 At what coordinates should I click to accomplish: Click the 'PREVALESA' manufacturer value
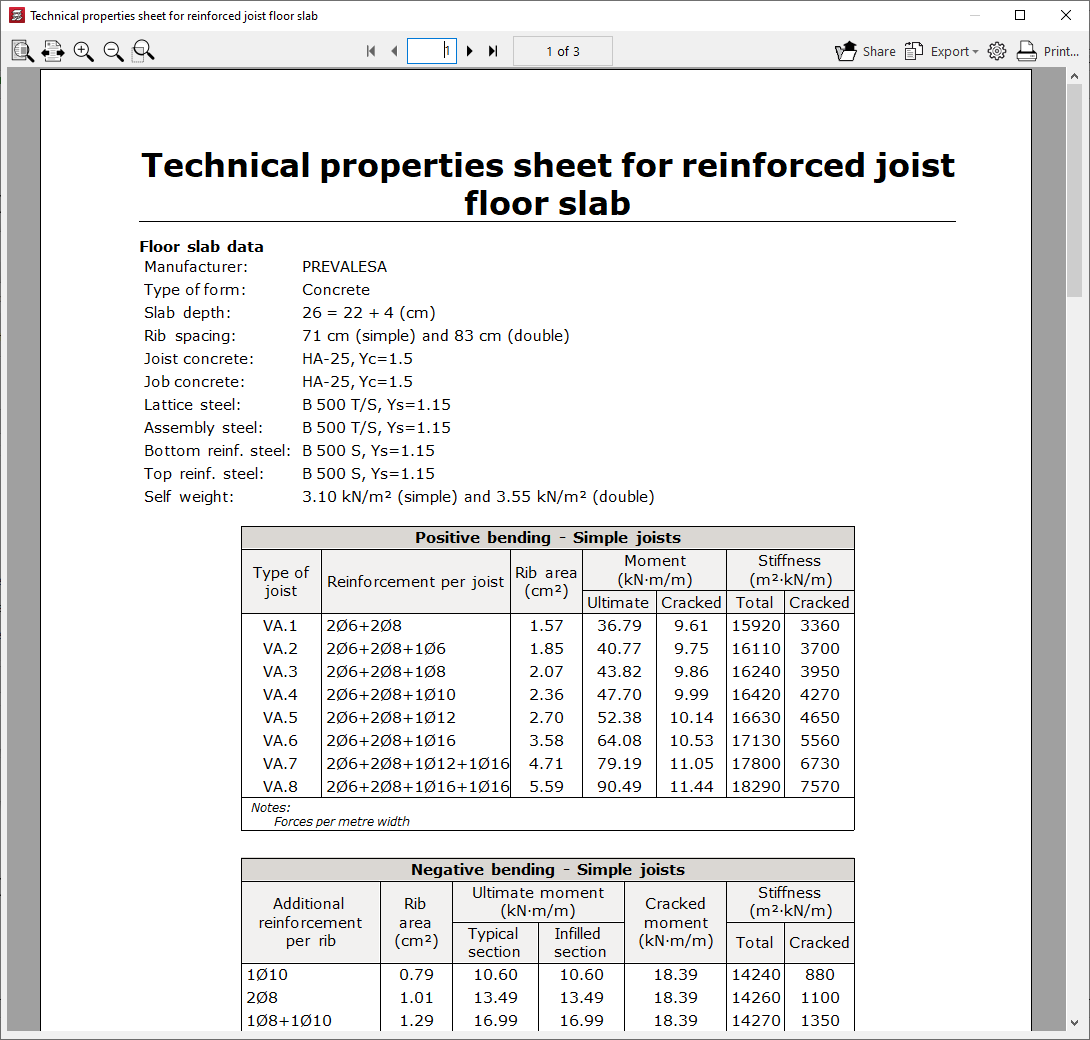click(344, 267)
